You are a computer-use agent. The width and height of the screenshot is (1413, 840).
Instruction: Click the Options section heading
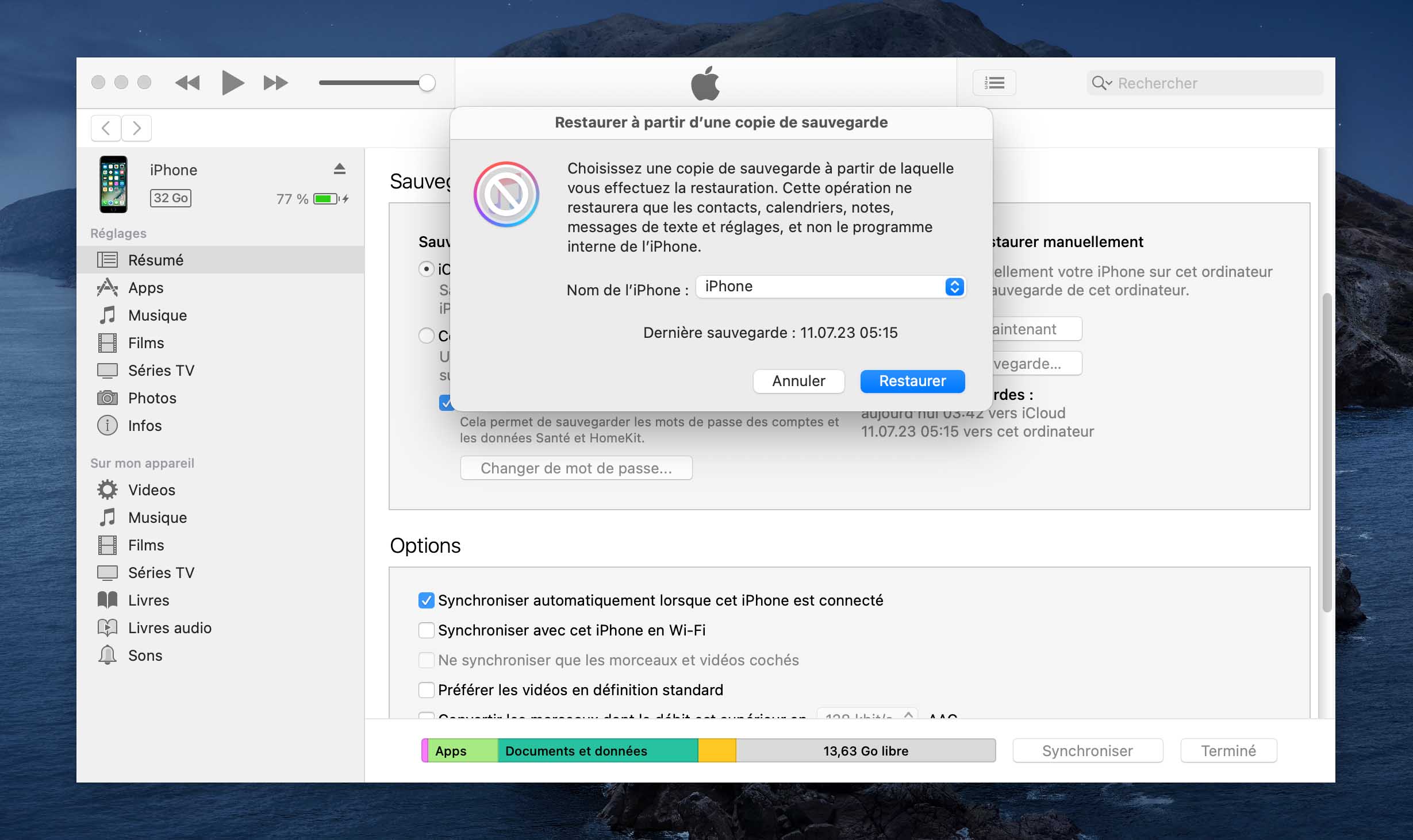click(425, 545)
